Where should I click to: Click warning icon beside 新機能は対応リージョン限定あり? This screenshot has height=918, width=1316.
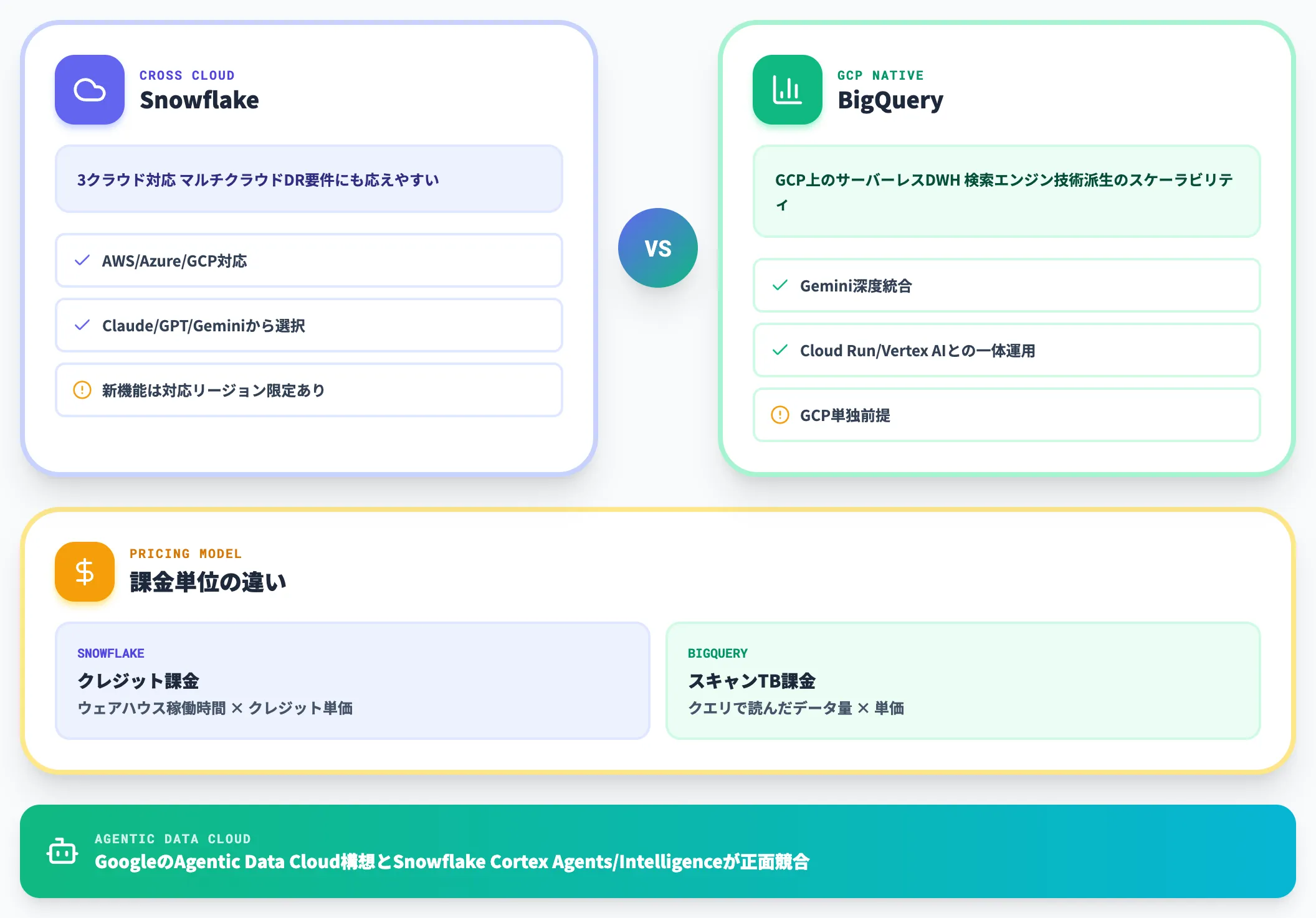pos(82,390)
